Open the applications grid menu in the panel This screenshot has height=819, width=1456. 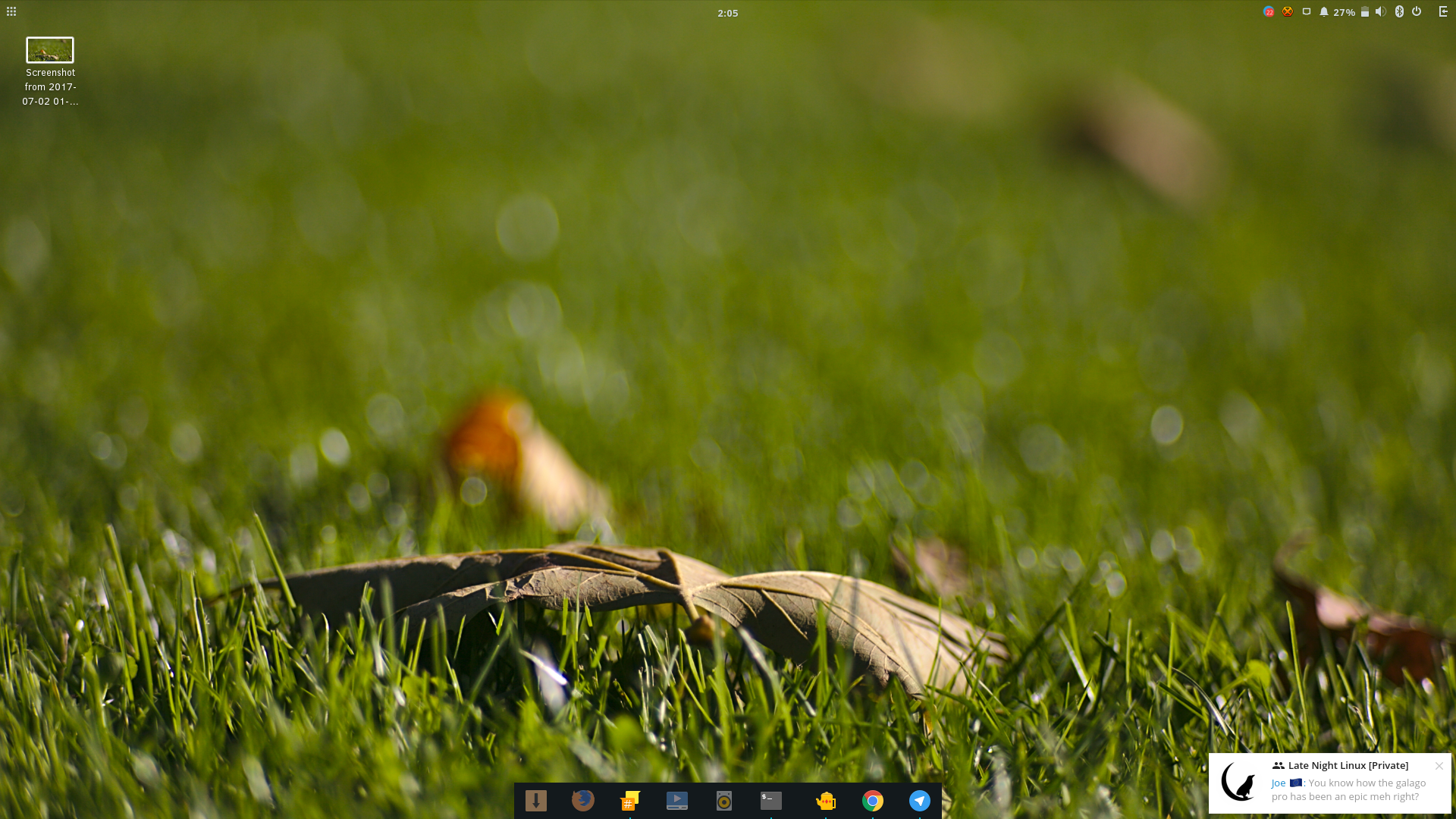(11, 11)
